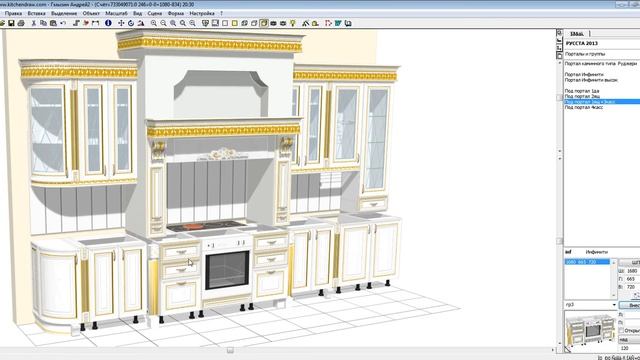Select Портал каминного типа list item
Viewport: 640px width, 360px height.
600,64
